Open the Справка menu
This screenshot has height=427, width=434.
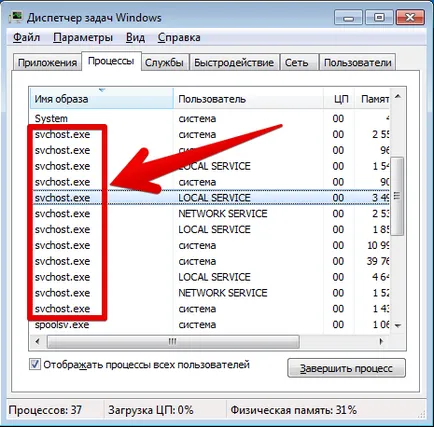point(179,37)
